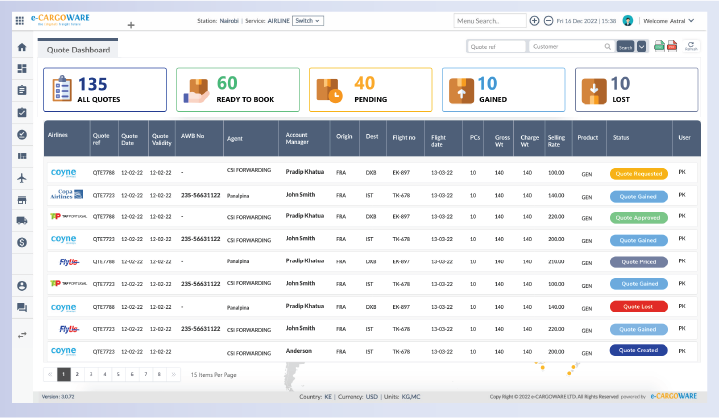Select page 1 in pagination
The image size is (719, 418).
(x=64, y=374)
